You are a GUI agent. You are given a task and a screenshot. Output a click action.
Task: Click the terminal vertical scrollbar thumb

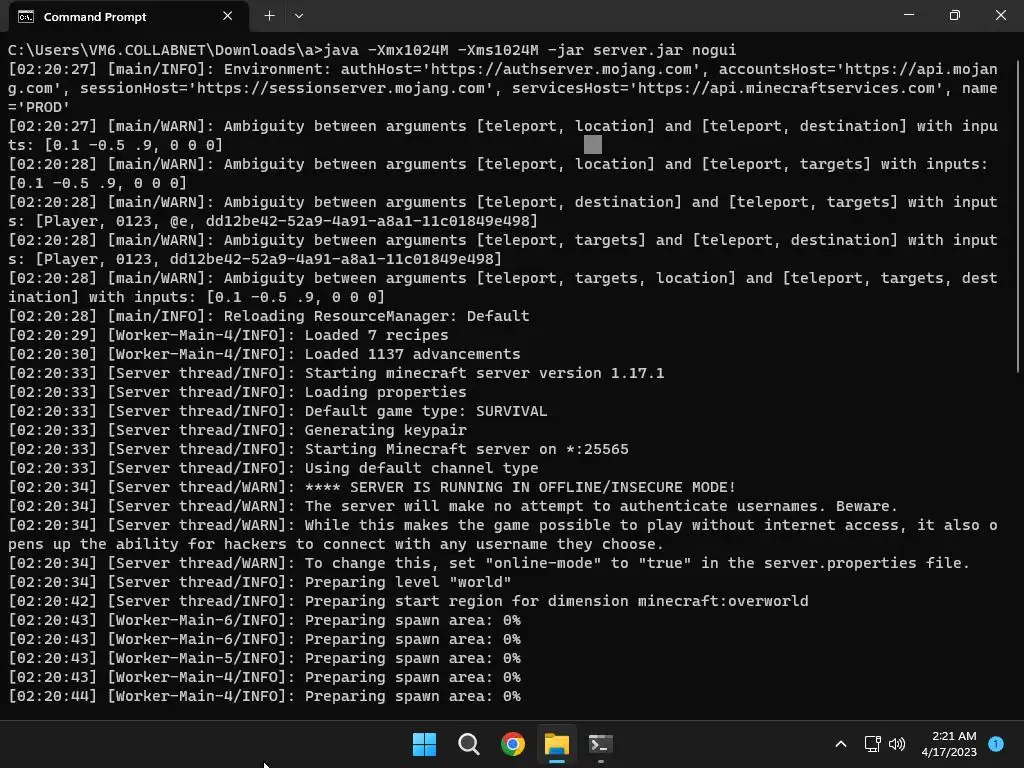1017,216
